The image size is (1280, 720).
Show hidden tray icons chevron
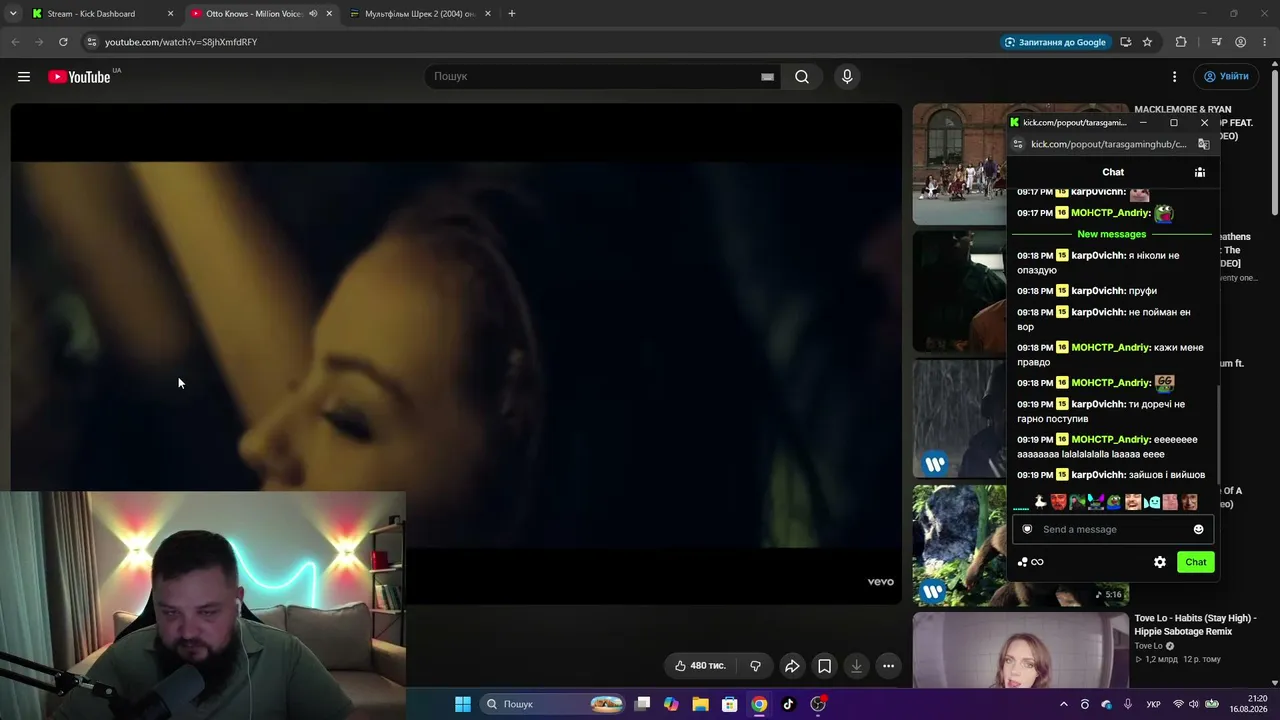(x=1063, y=704)
